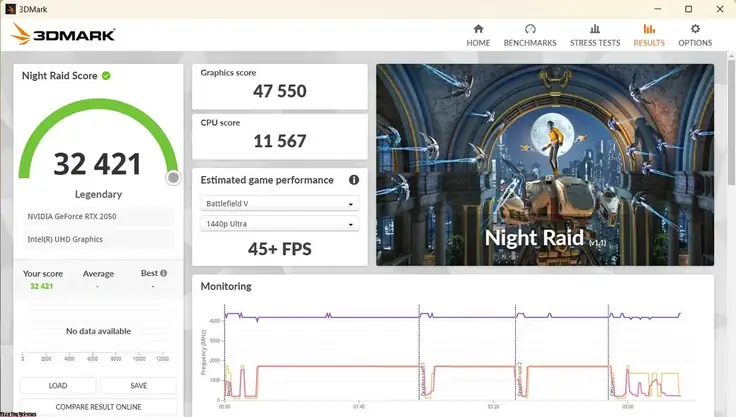
Task: Open the Stress Tests chart icon
Action: 595,29
